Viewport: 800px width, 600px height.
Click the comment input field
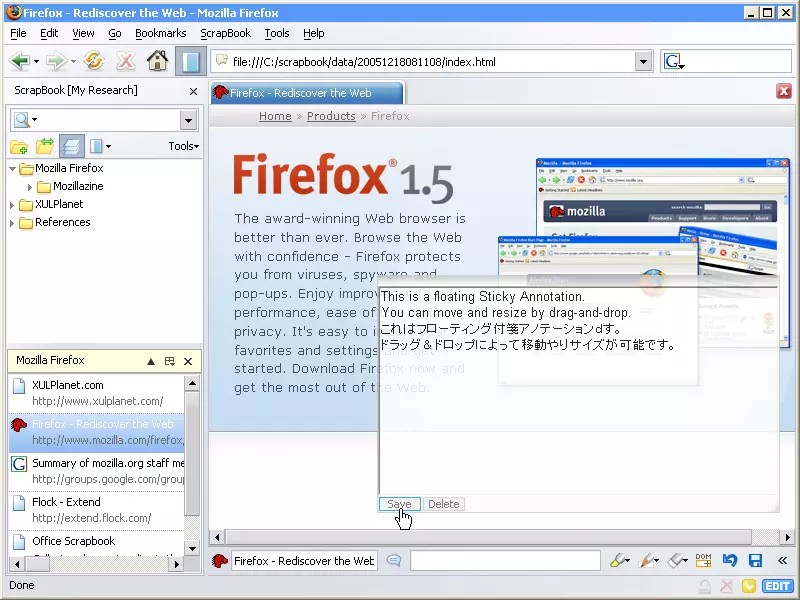point(505,561)
